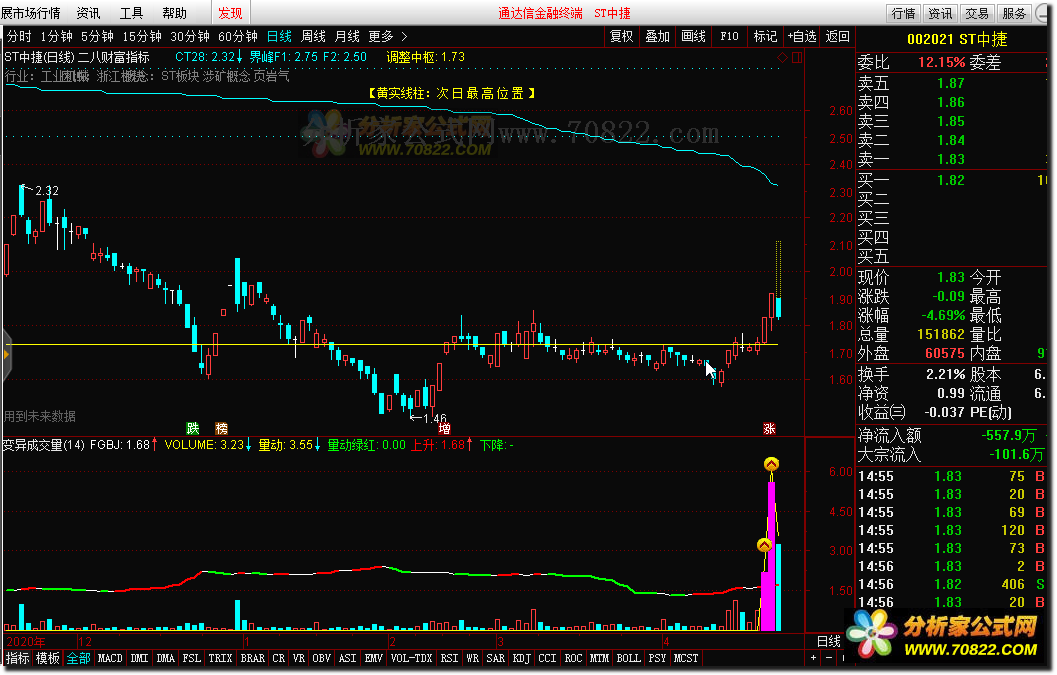Viewport: 1057px width, 675px height.
Task: Open the 工具 menu
Action: [x=131, y=13]
